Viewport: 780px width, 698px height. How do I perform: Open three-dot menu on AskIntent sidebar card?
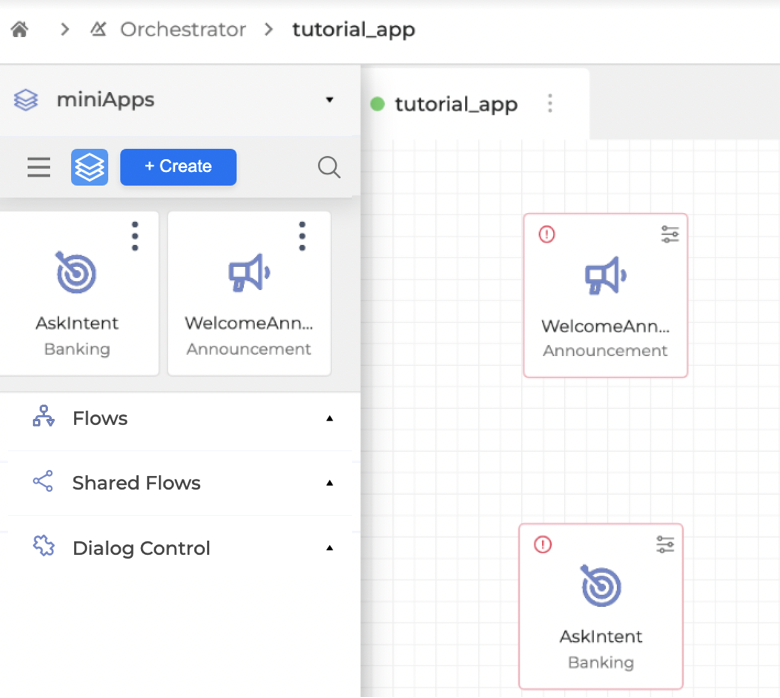(x=135, y=236)
